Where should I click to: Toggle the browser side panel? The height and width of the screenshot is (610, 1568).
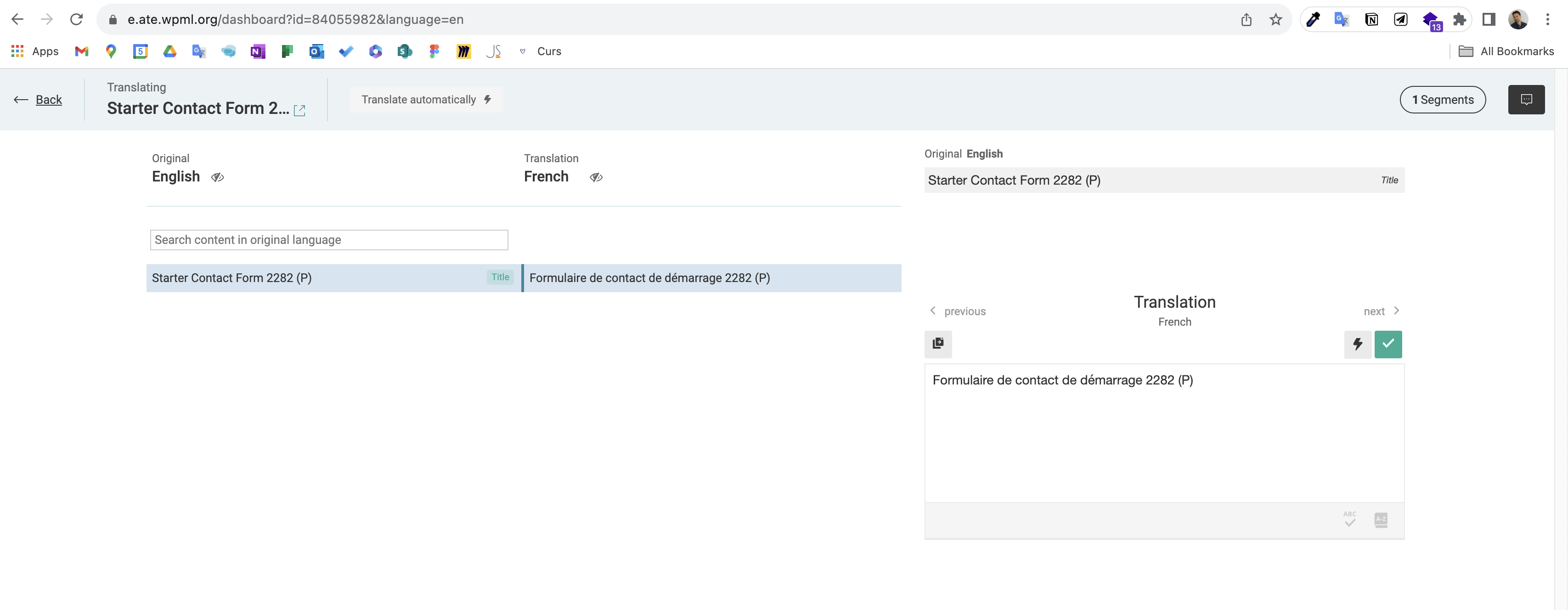[1489, 19]
